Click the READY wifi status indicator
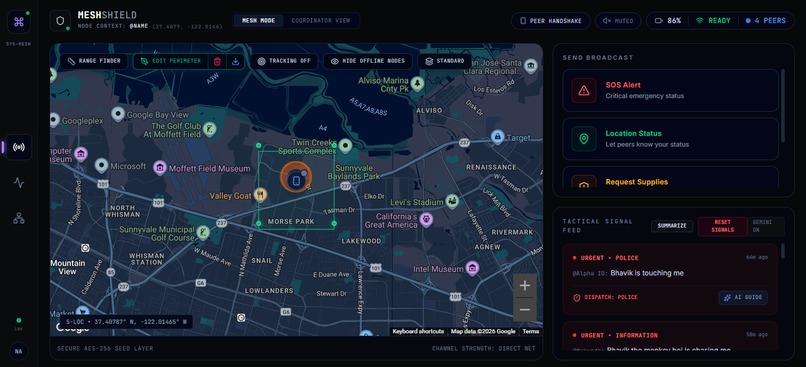The height and width of the screenshot is (367, 806). 713,21
